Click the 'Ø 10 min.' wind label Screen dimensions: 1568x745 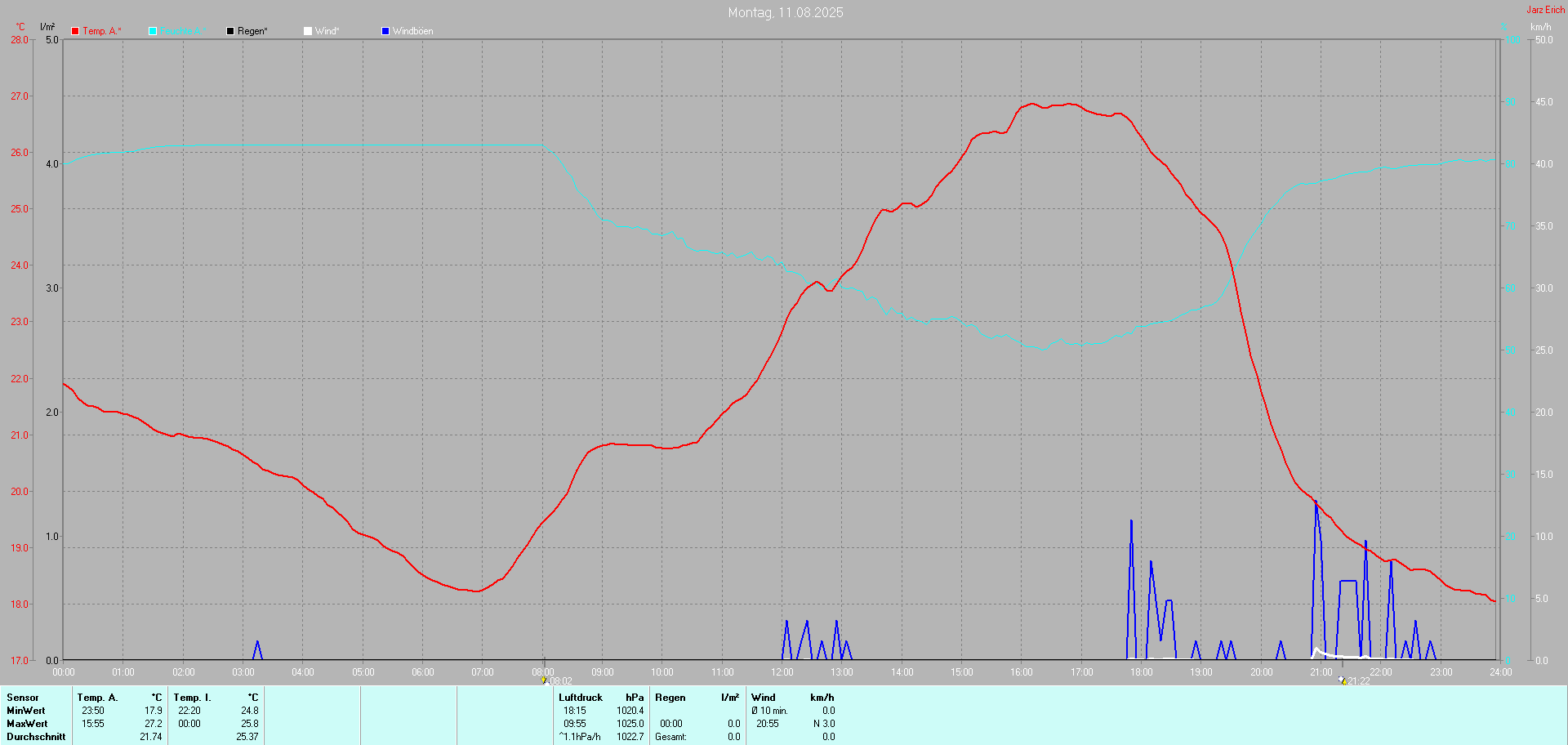click(770, 711)
